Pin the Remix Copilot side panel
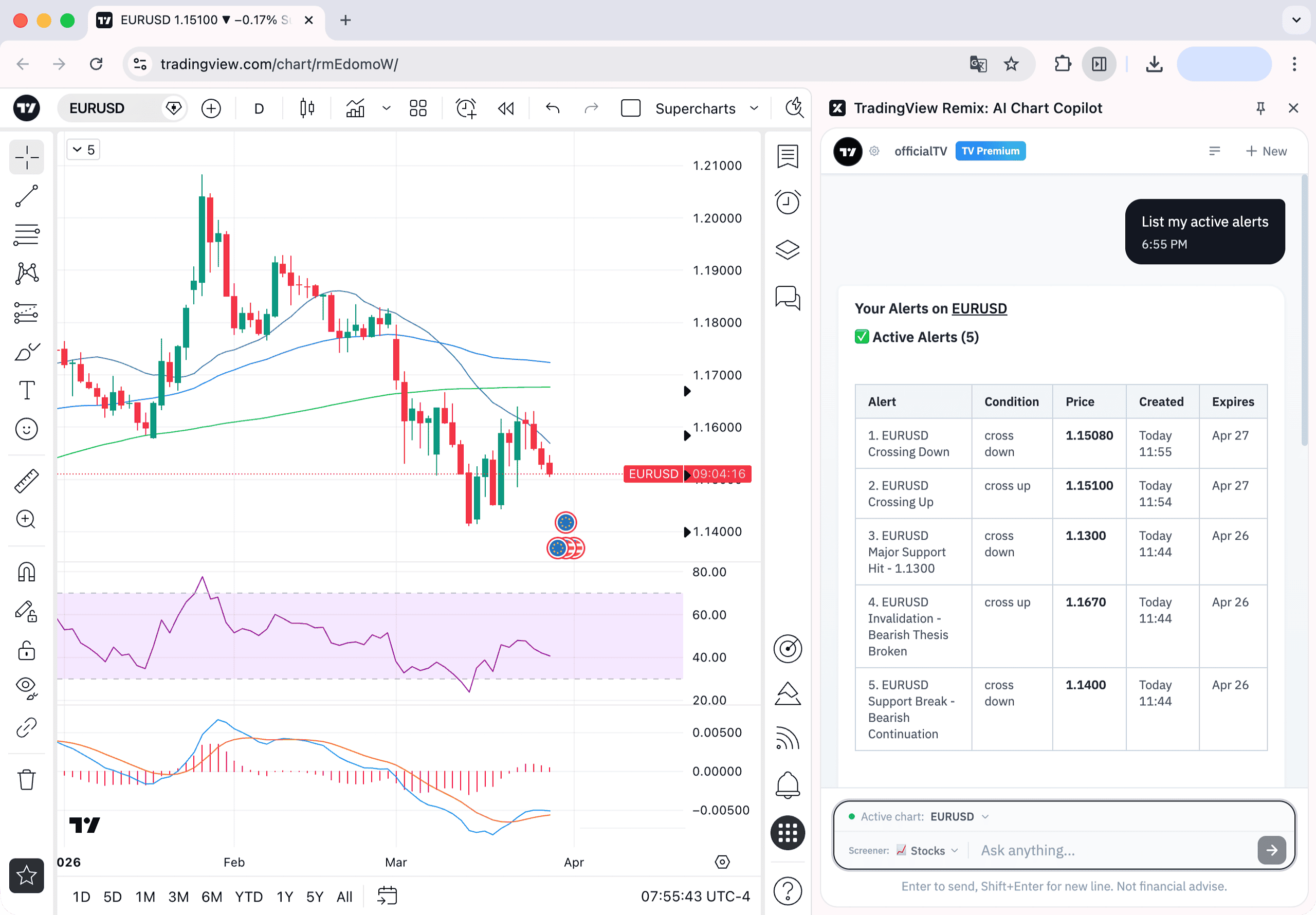 (x=1260, y=108)
